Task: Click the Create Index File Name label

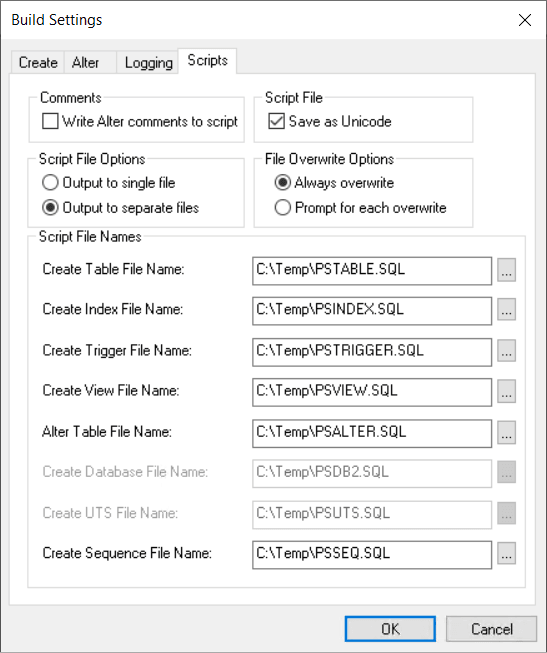Action: [112, 309]
